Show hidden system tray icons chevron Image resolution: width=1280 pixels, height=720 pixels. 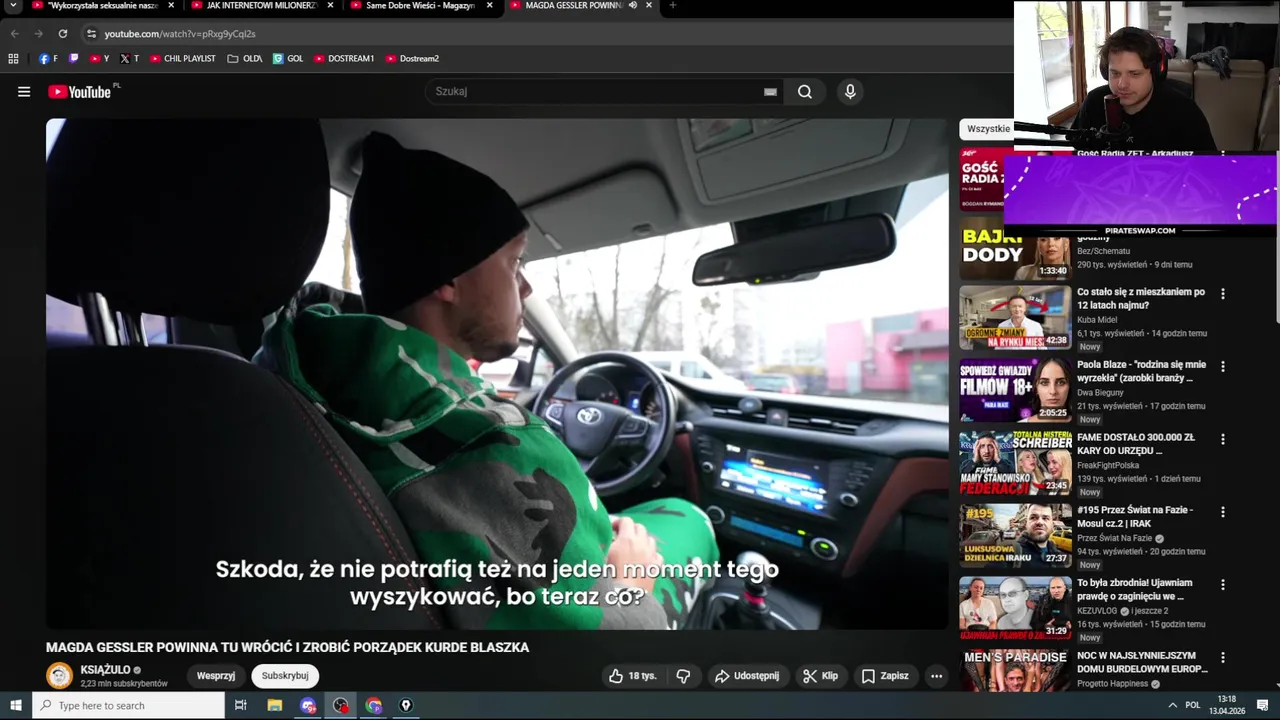coord(1172,705)
